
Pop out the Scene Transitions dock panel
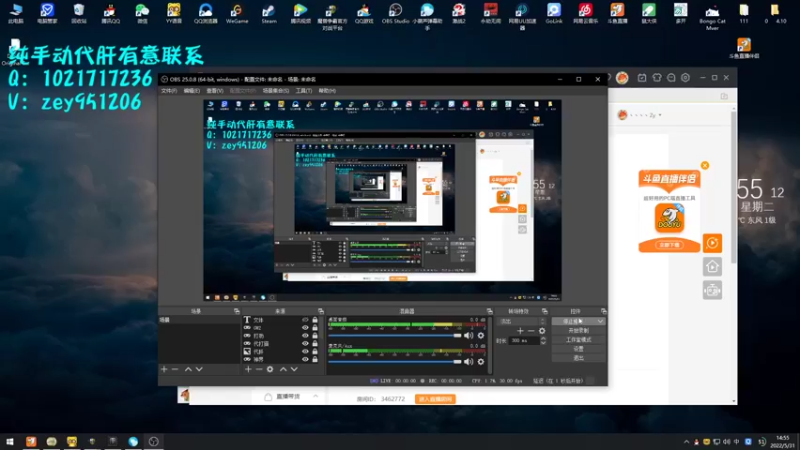tap(544, 311)
